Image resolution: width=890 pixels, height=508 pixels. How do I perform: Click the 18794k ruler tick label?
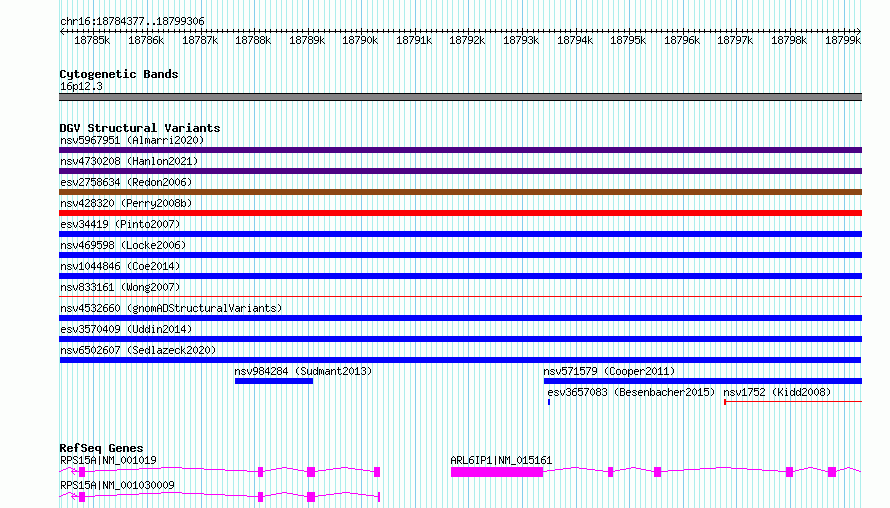coord(575,40)
